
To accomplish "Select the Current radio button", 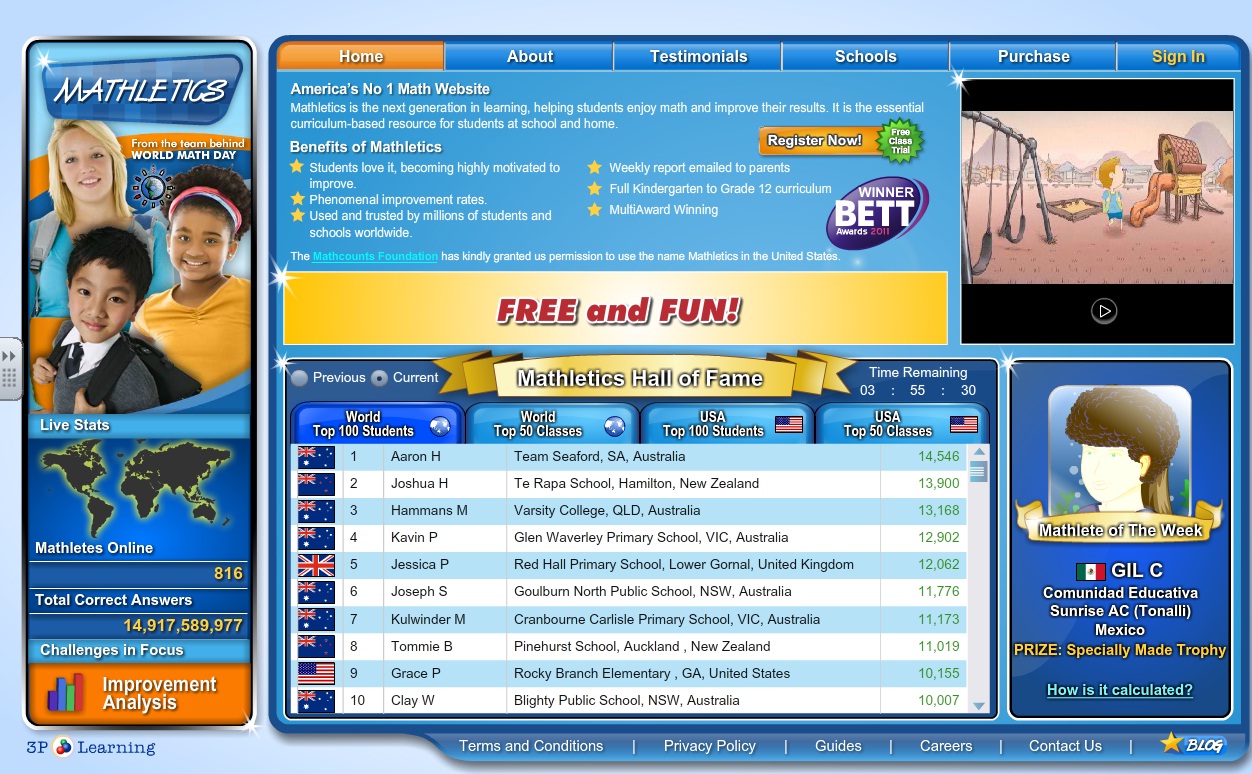I will pyautogui.click(x=379, y=378).
